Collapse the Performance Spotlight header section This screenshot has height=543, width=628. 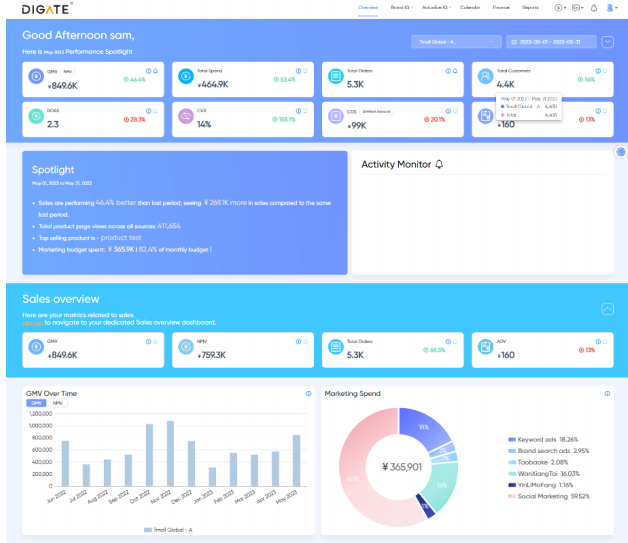pos(606,42)
